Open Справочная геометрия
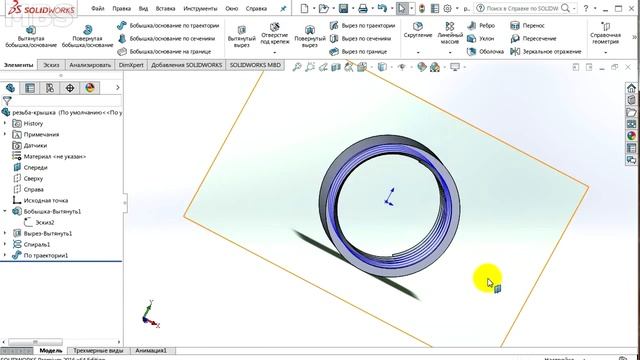This screenshot has width=640, height=360. 605,33
